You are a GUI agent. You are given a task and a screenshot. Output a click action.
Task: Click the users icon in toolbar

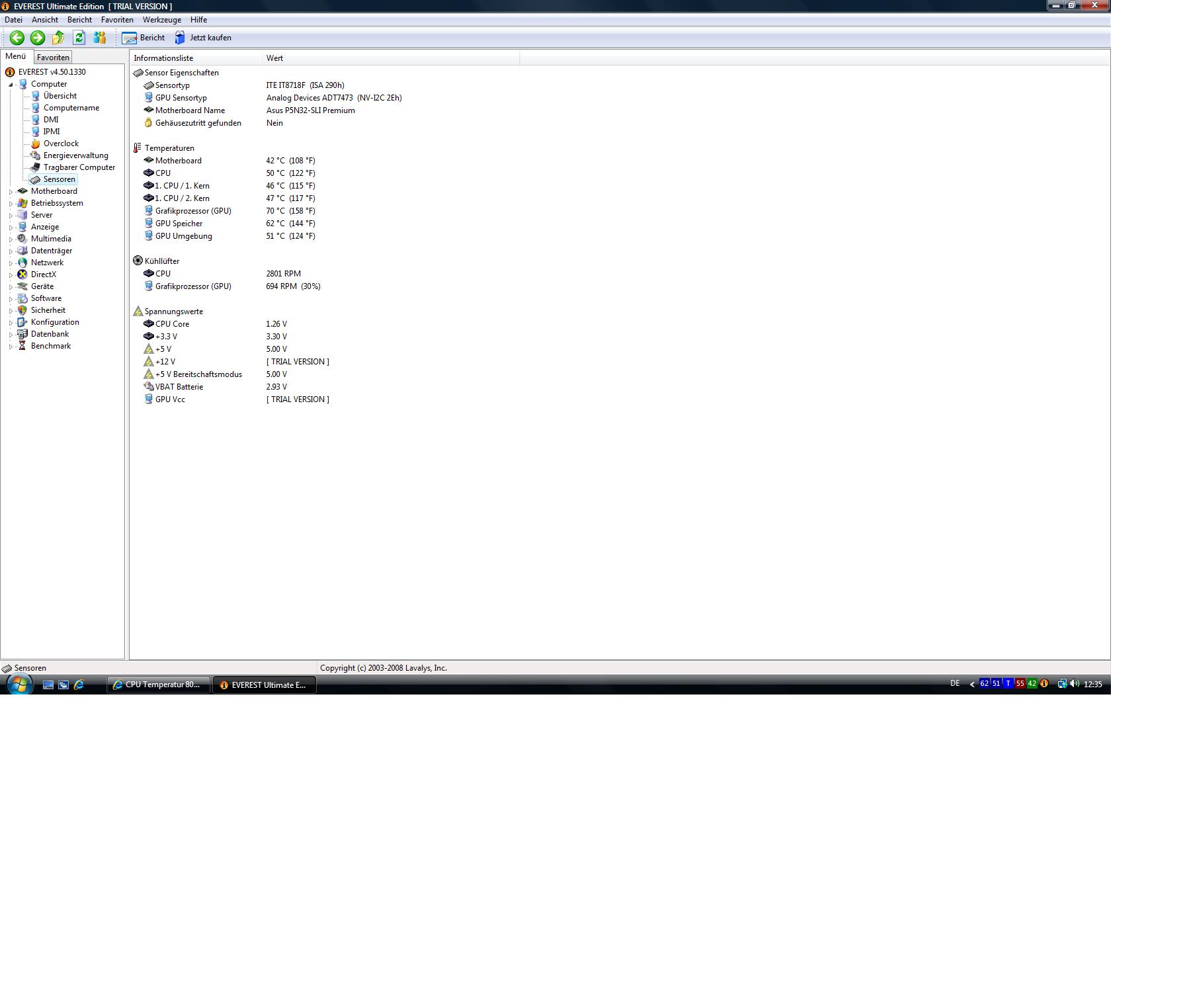(x=100, y=38)
